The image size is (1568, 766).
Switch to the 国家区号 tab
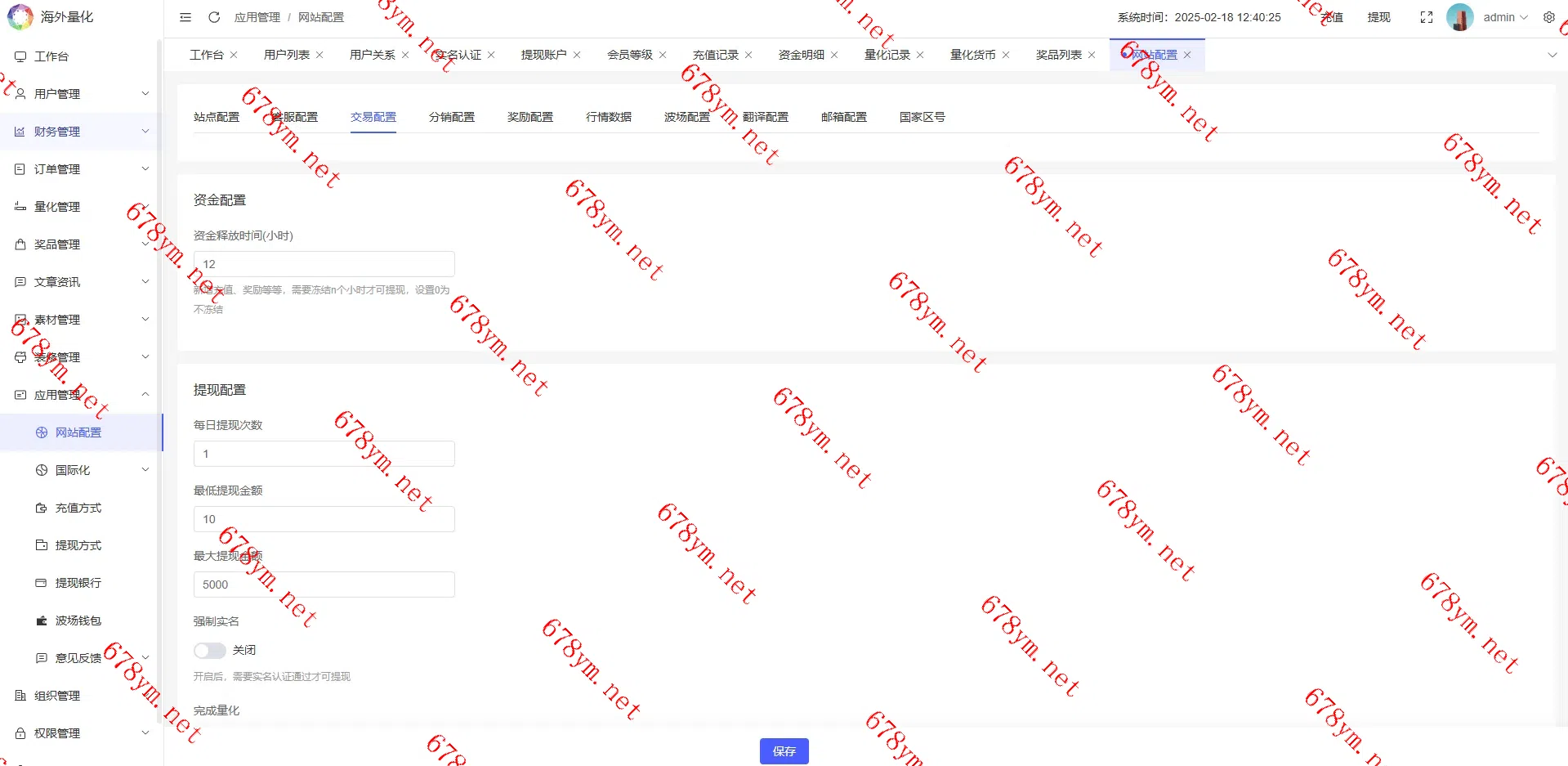922,117
